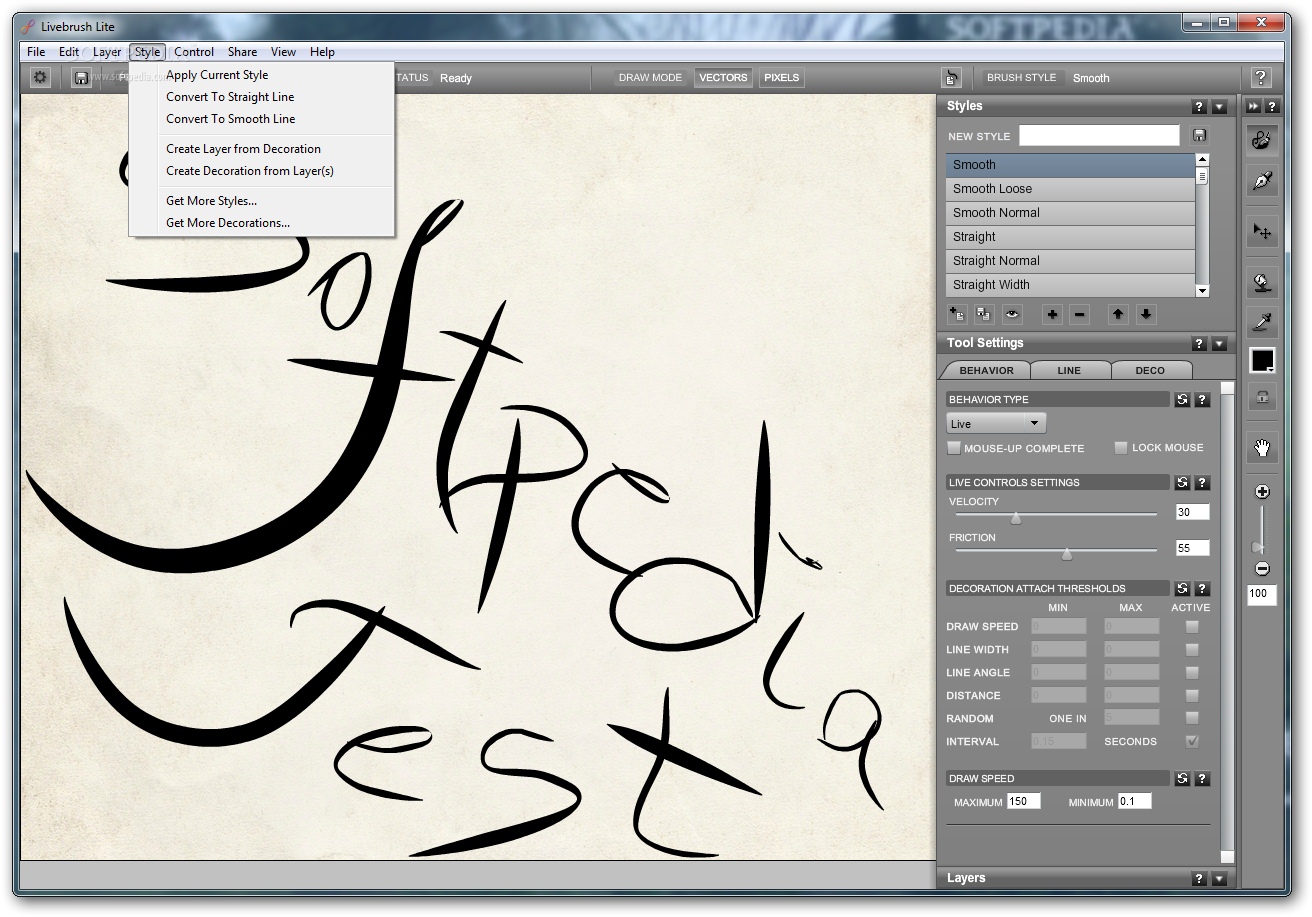1312x917 pixels.
Task: Open Styles panel help question mark
Action: click(1199, 107)
